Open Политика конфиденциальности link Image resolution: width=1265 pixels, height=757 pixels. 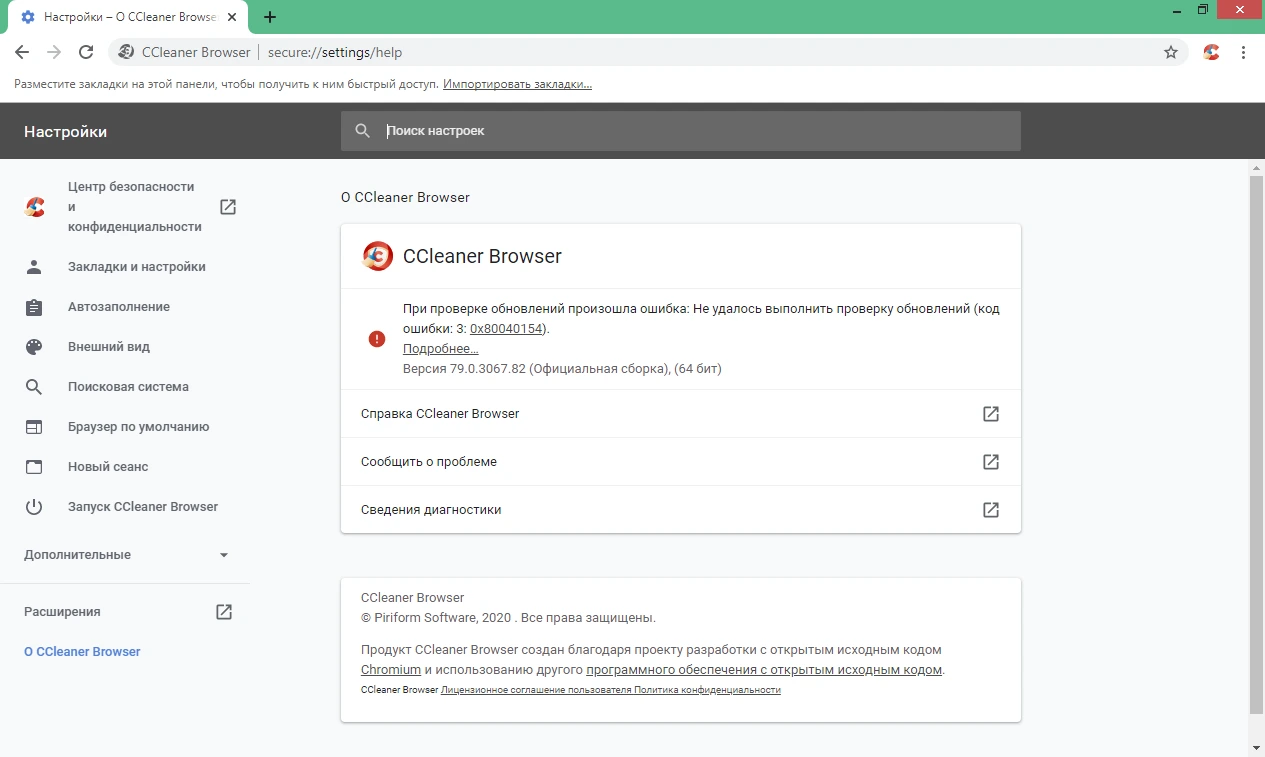click(707, 690)
